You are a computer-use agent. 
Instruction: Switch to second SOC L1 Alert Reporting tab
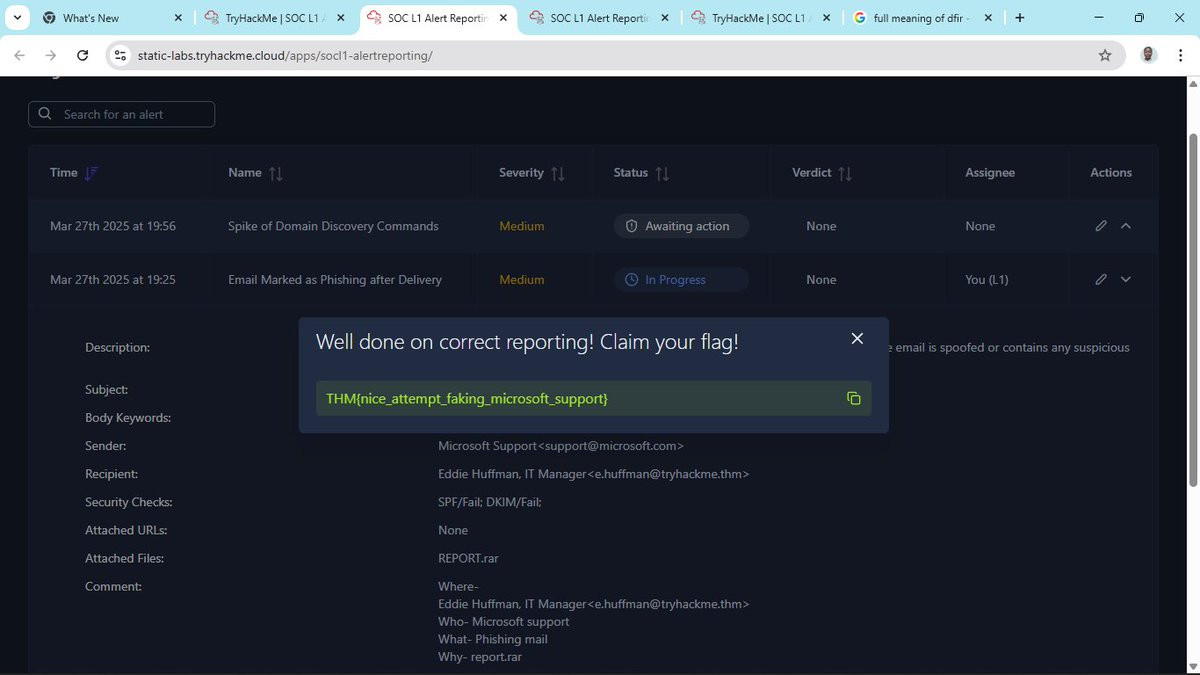pos(600,18)
